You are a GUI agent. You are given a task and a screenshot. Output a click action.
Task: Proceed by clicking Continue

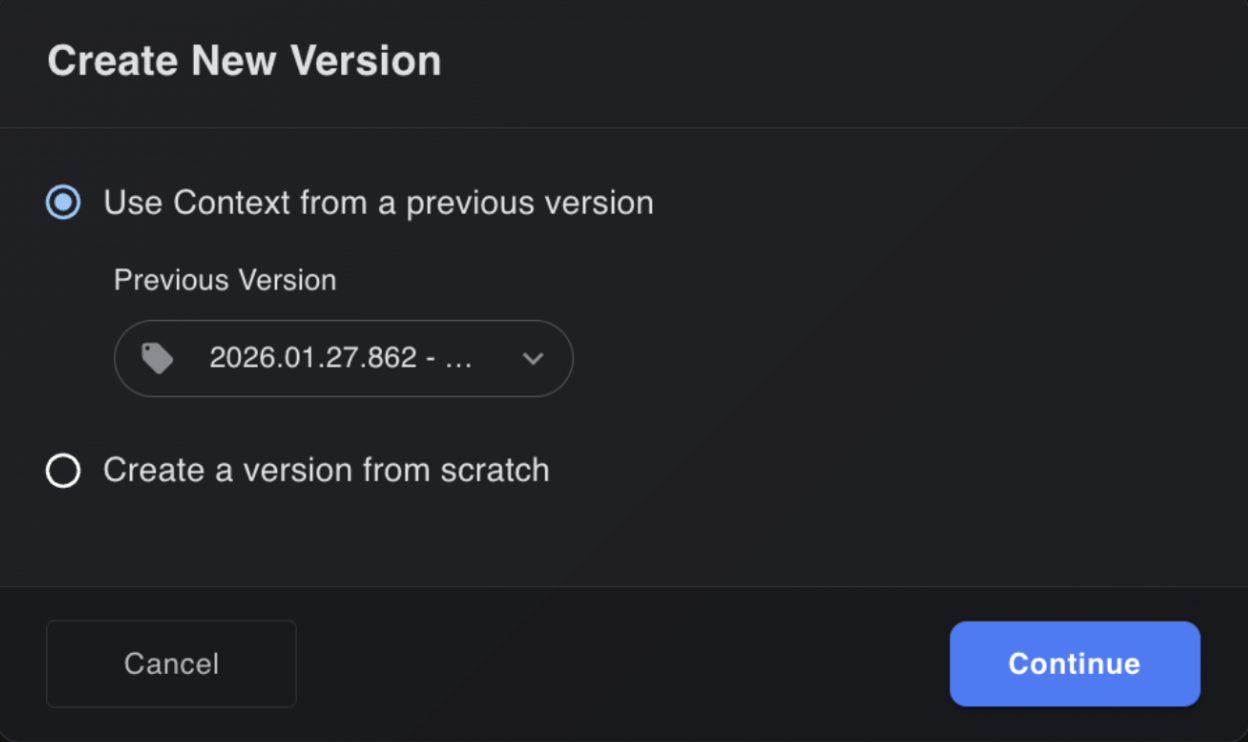pyautogui.click(x=1074, y=664)
